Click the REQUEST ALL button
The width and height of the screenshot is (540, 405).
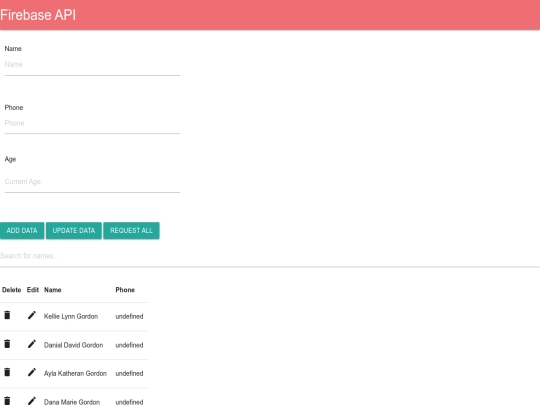pyautogui.click(x=131, y=230)
